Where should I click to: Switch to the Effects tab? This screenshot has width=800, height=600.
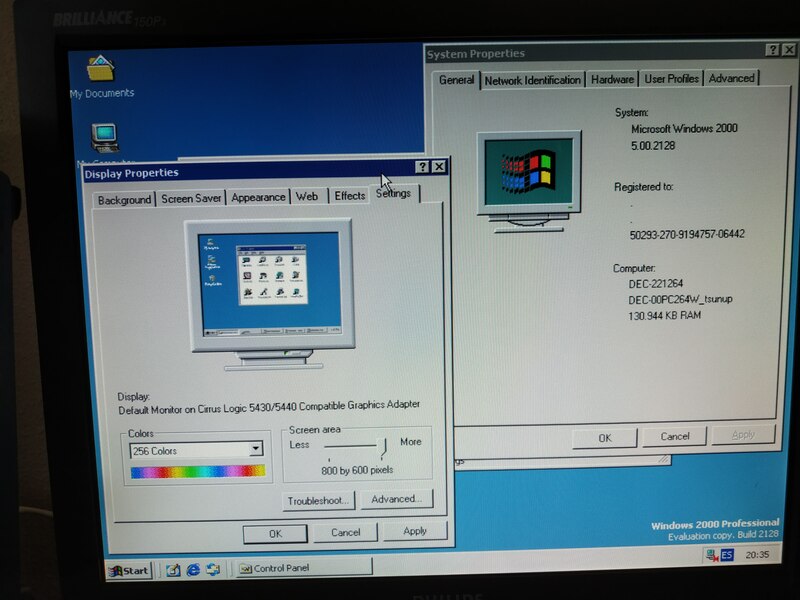pos(349,195)
